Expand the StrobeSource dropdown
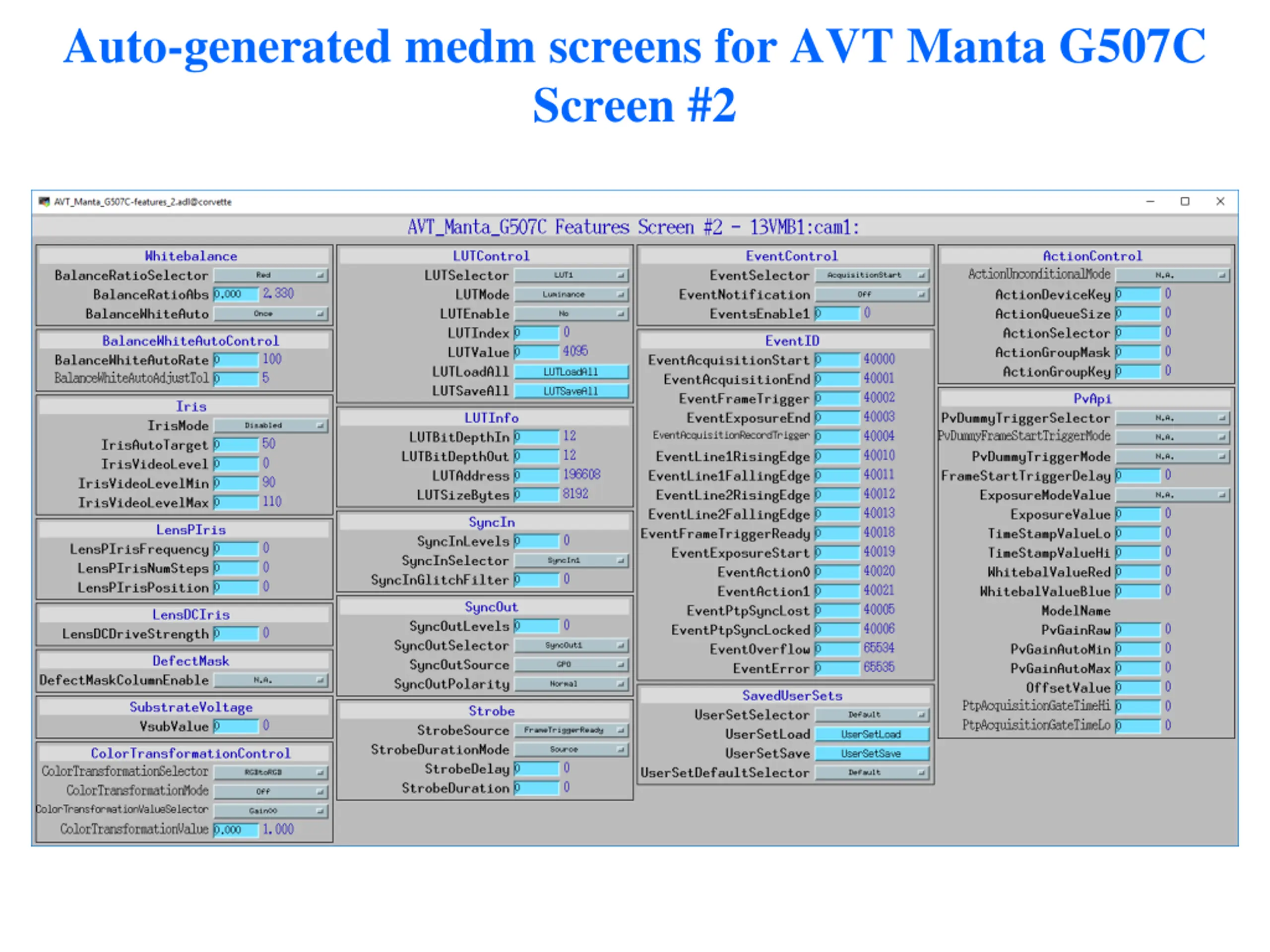The image size is (1270, 952). pyautogui.click(x=571, y=730)
